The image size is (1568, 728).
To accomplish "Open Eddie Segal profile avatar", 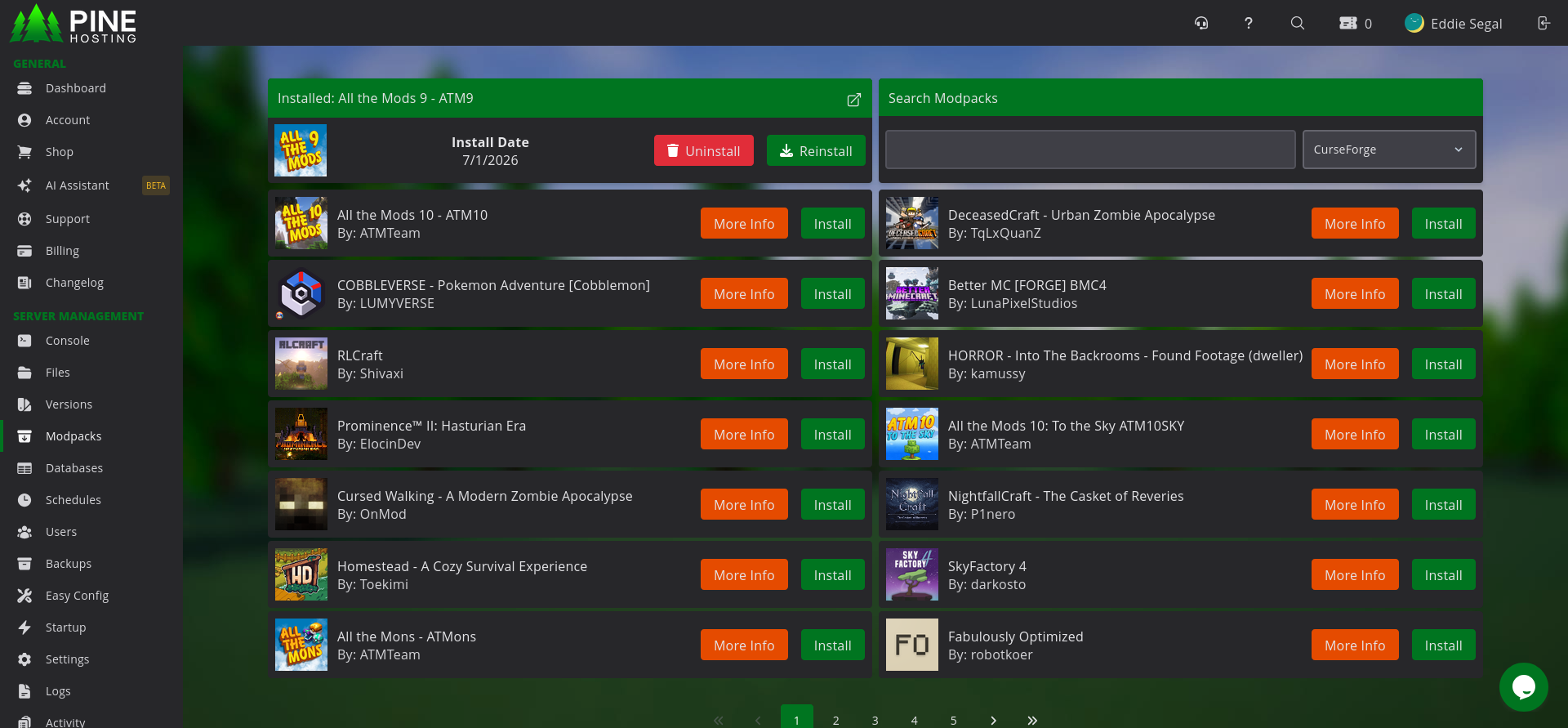I will 1414,23.
